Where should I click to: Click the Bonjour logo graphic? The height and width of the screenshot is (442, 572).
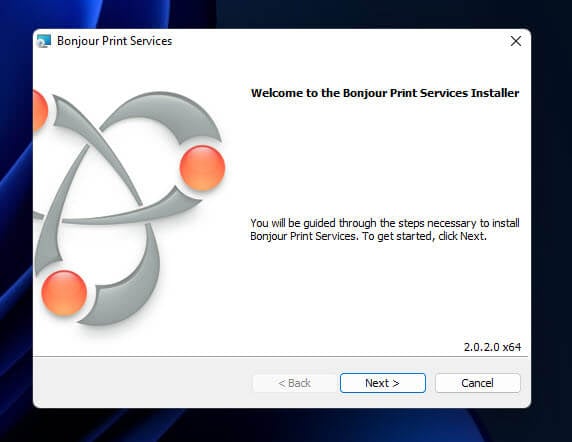coord(130,208)
